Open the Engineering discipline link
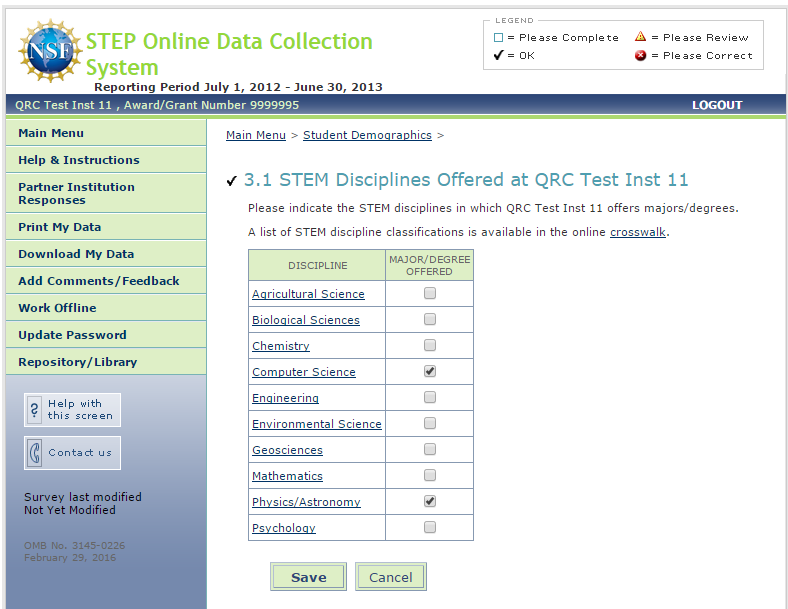The height and width of the screenshot is (609, 788). coord(285,398)
